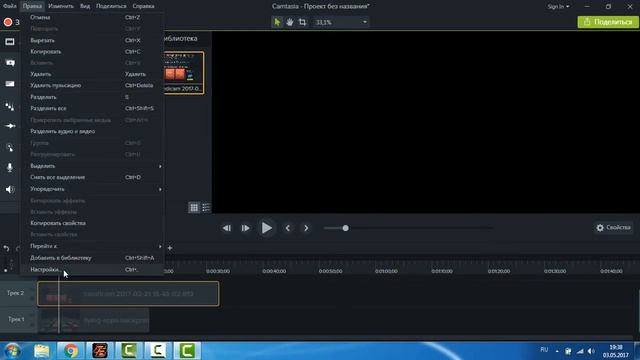640x360 pixels.
Task: Start recording with the red record button
Action: (8, 22)
